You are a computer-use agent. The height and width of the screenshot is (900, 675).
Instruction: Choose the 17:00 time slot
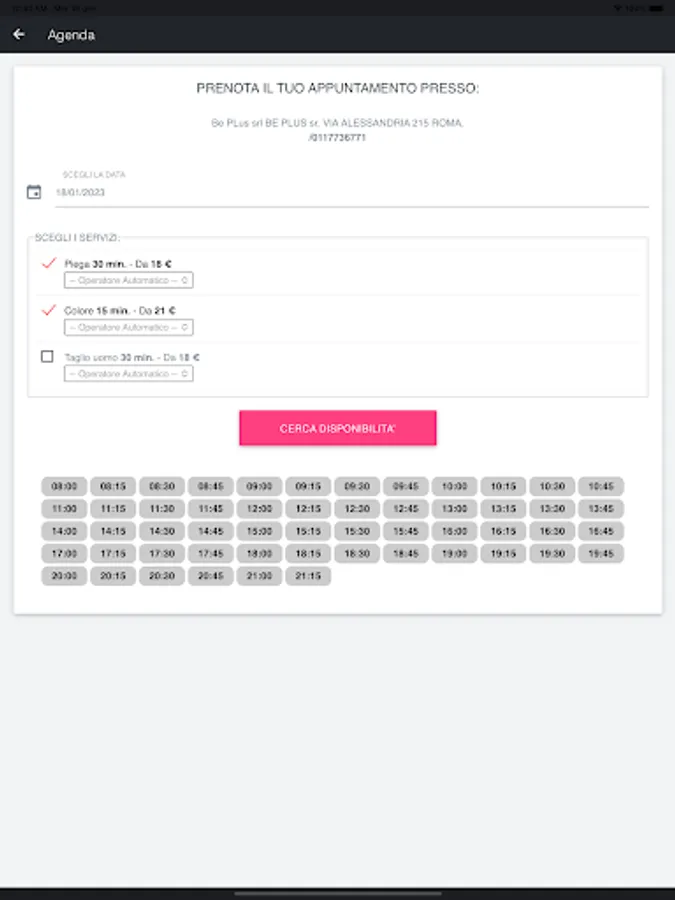[64, 553]
